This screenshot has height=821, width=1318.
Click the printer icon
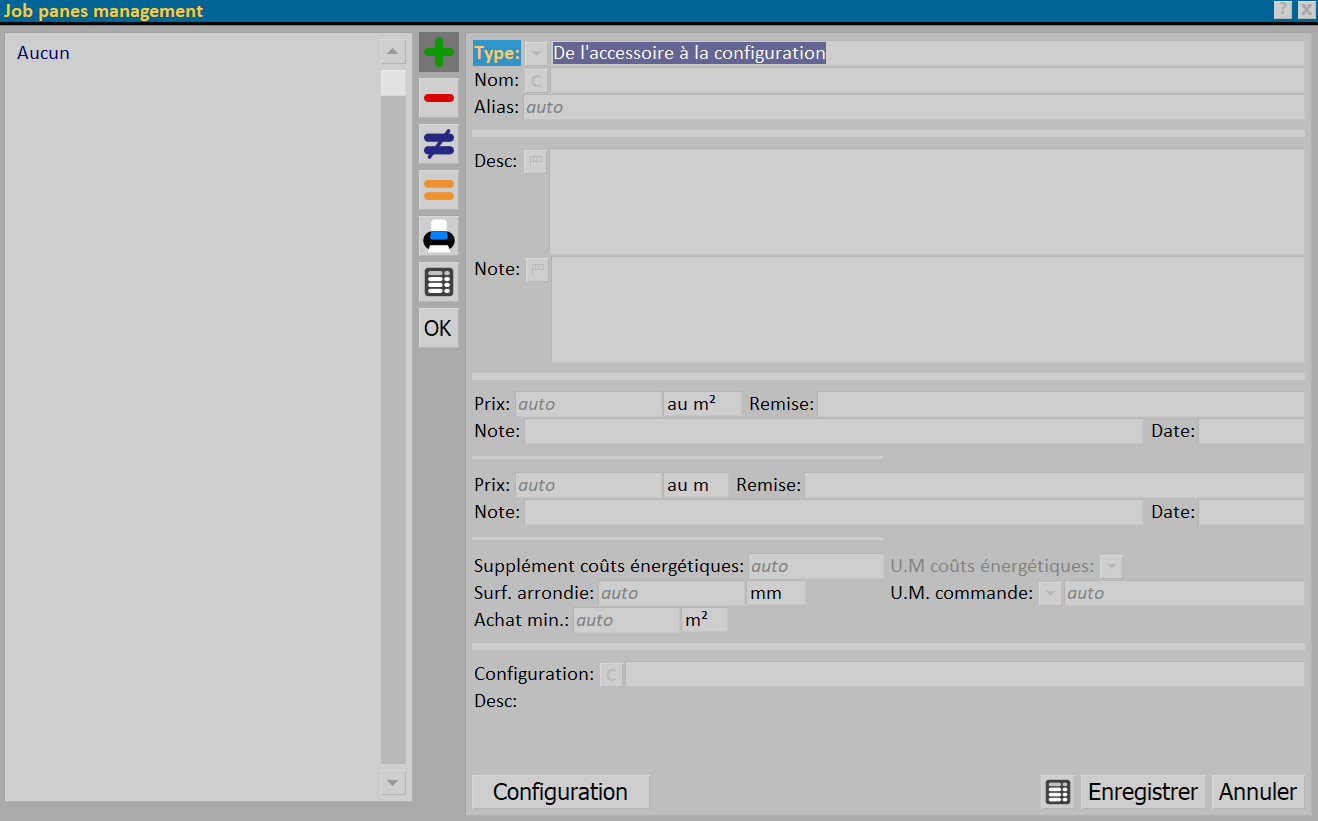coord(438,236)
